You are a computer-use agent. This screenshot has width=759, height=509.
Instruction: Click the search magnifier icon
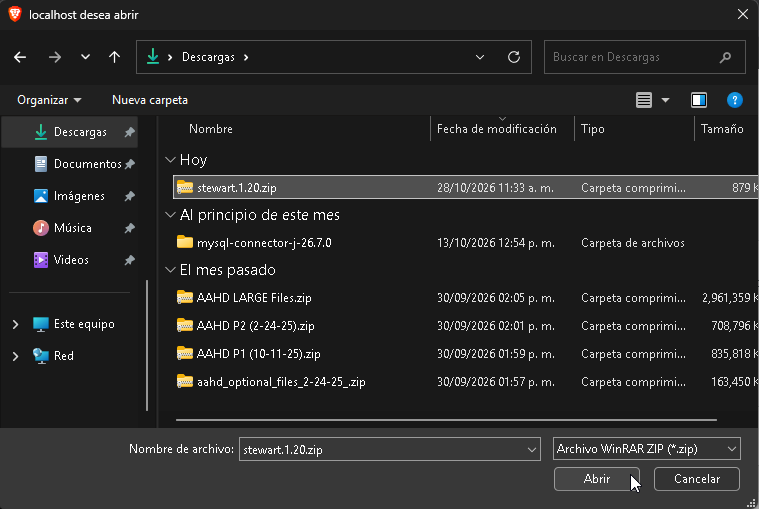pos(725,58)
